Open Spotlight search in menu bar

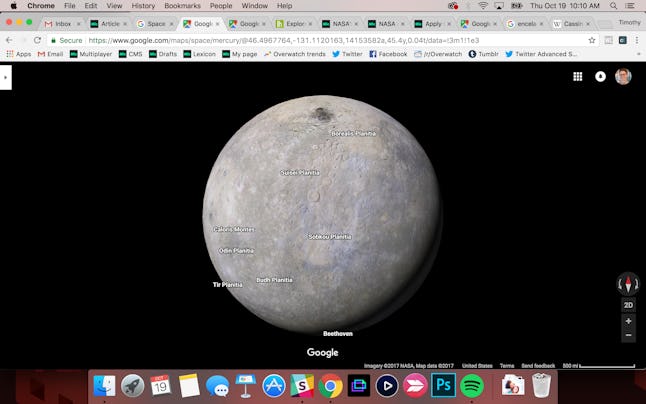click(x=613, y=6)
